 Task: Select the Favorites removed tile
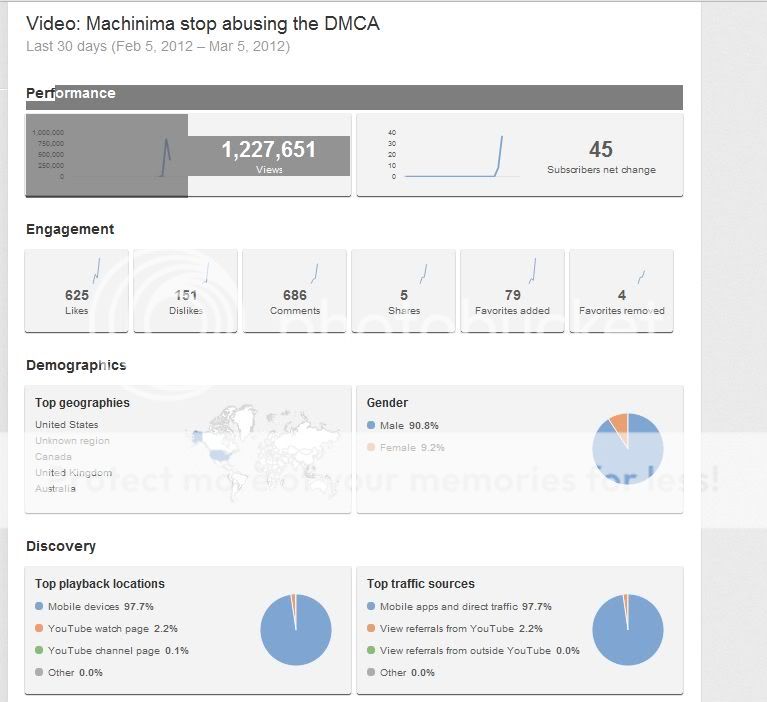(621, 291)
